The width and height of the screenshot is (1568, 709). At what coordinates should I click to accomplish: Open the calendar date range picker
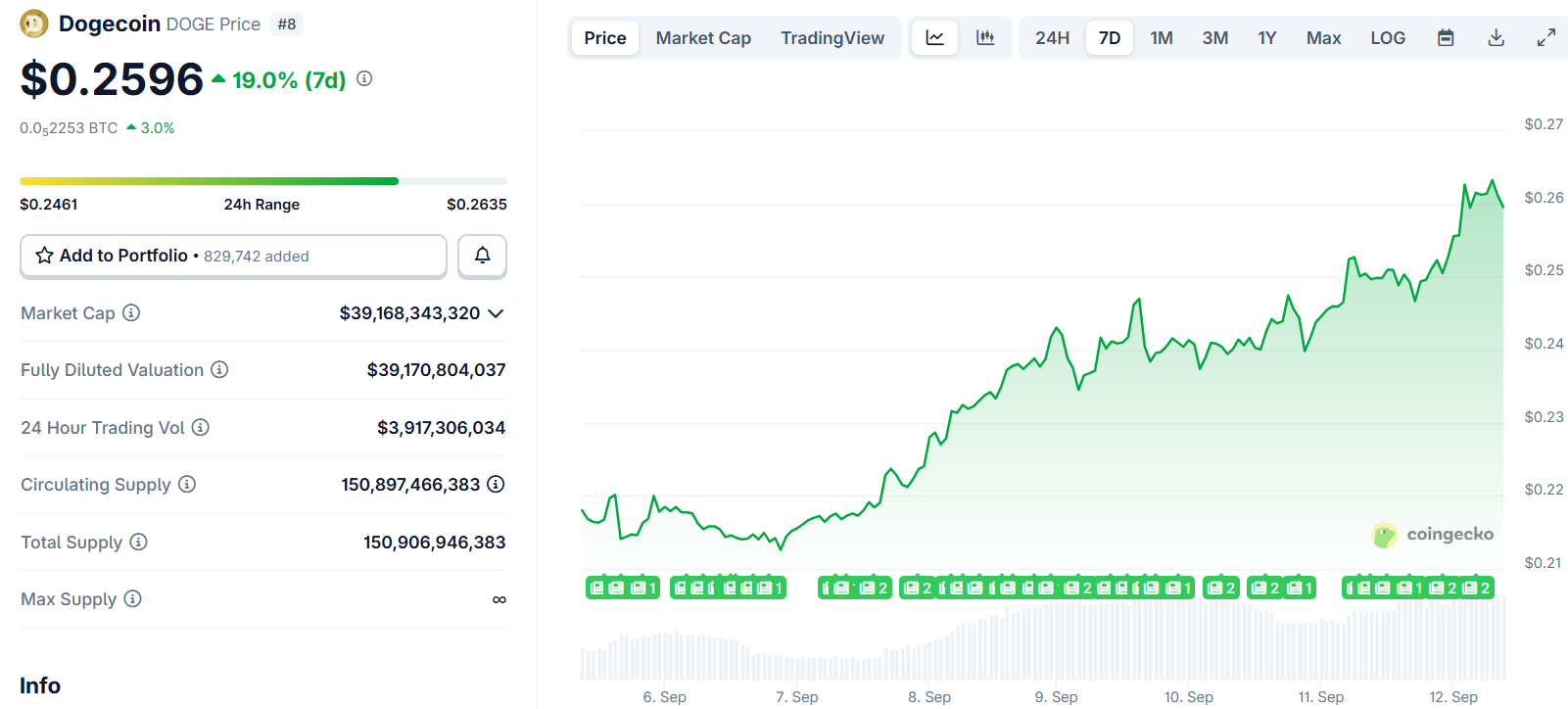point(1446,38)
